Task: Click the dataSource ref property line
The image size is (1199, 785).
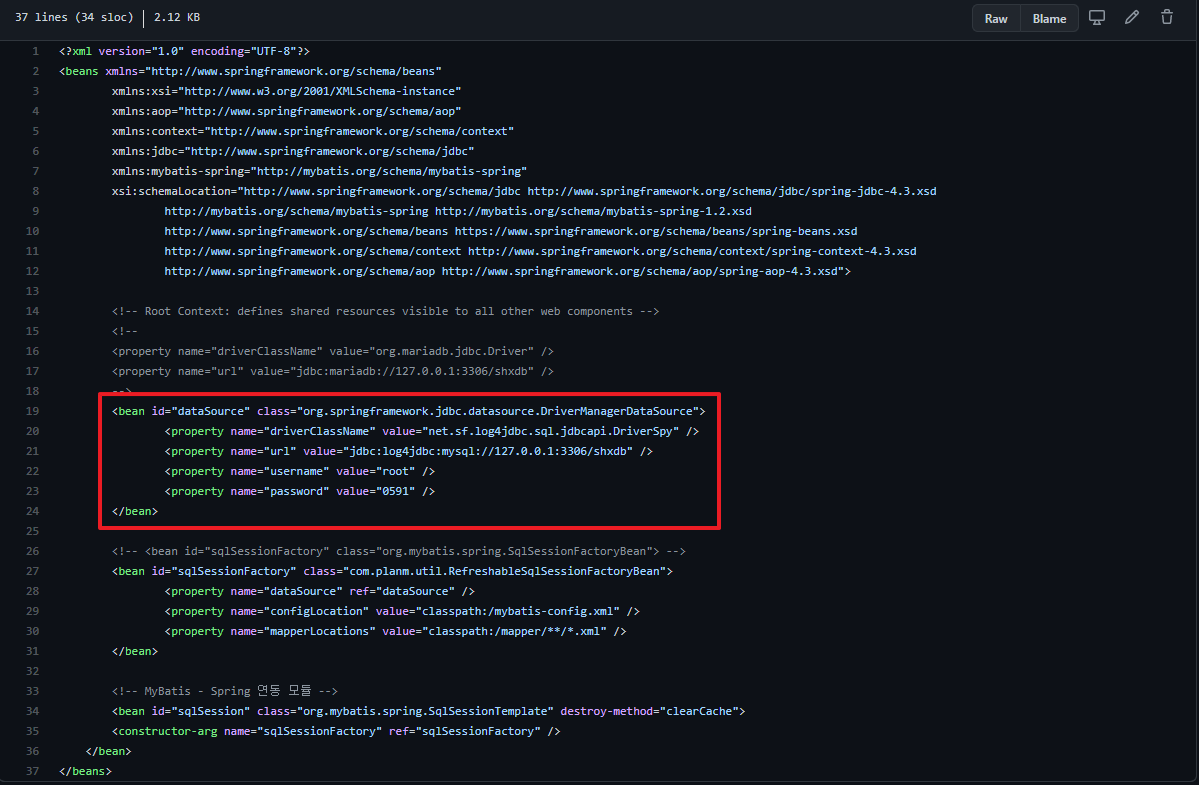Action: [320, 592]
